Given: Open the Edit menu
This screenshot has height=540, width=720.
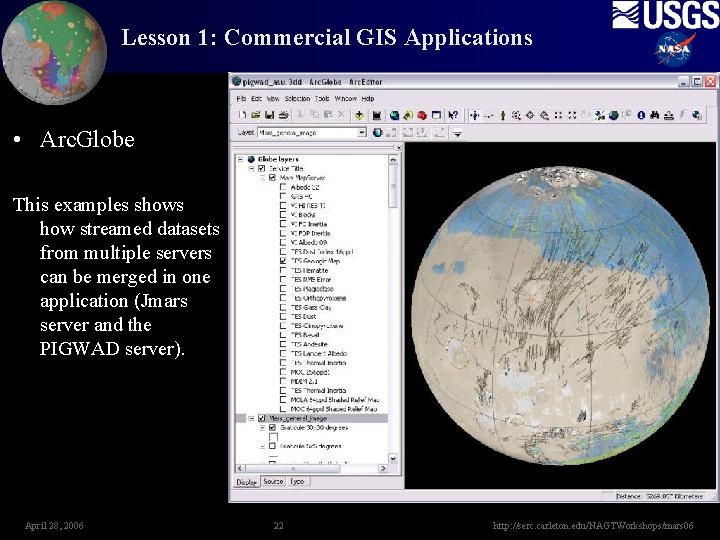Looking at the screenshot, I should tap(256, 98).
